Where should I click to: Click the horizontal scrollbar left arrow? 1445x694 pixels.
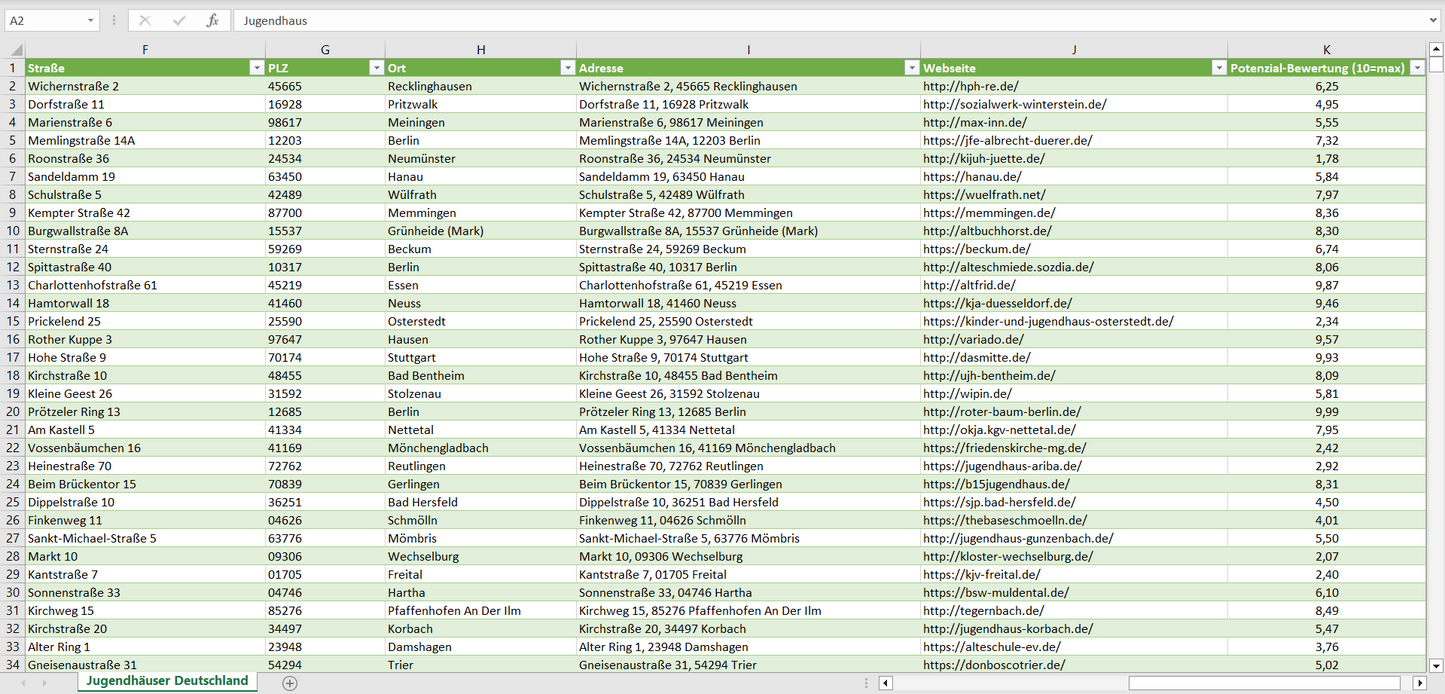(885, 683)
